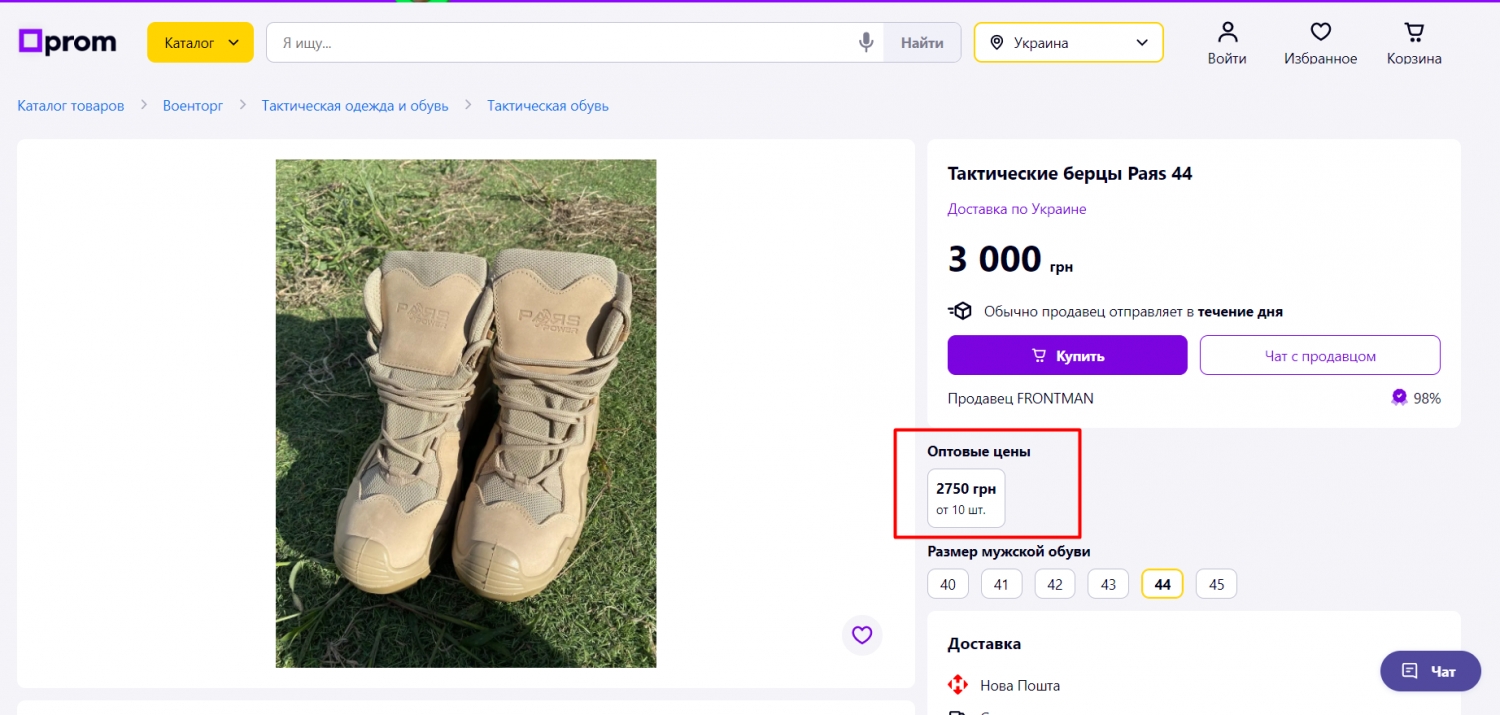Open the Войти account icon

[x=1227, y=33]
